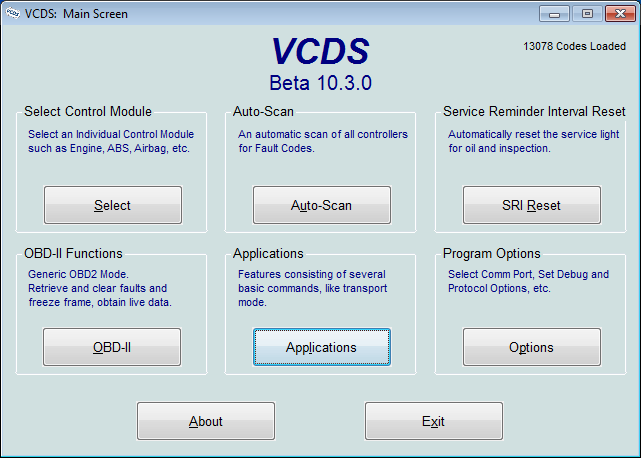The image size is (641, 458).
Task: Open program Options
Action: tap(531, 347)
